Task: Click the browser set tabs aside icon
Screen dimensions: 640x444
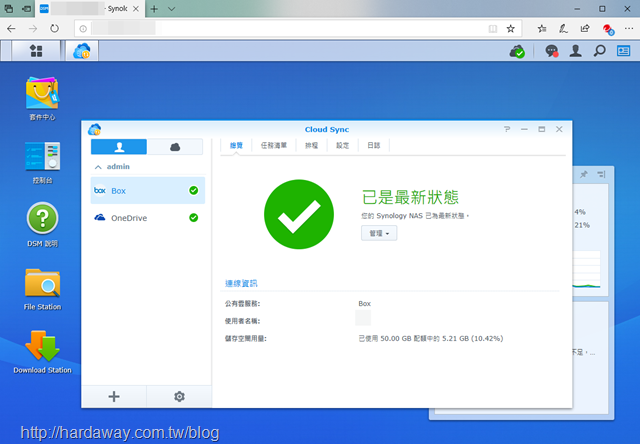Action: click(x=27, y=9)
